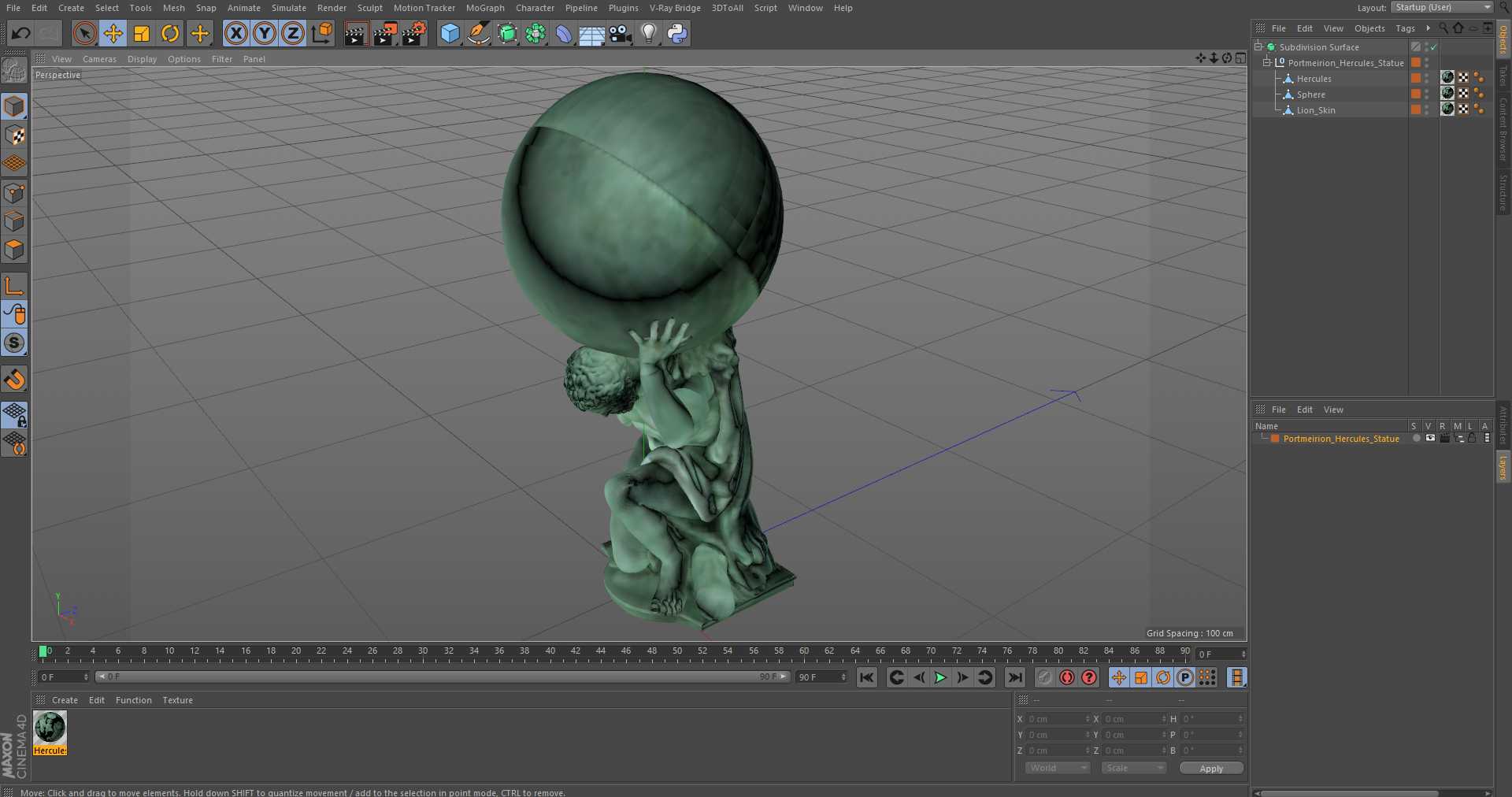This screenshot has height=797, width=1512.
Task: Toggle Record Active Objects button
Action: (x=1045, y=677)
